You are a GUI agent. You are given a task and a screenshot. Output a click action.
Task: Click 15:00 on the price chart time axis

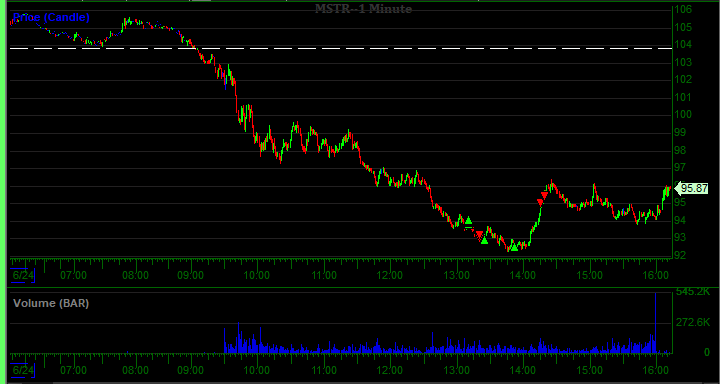[590, 276]
